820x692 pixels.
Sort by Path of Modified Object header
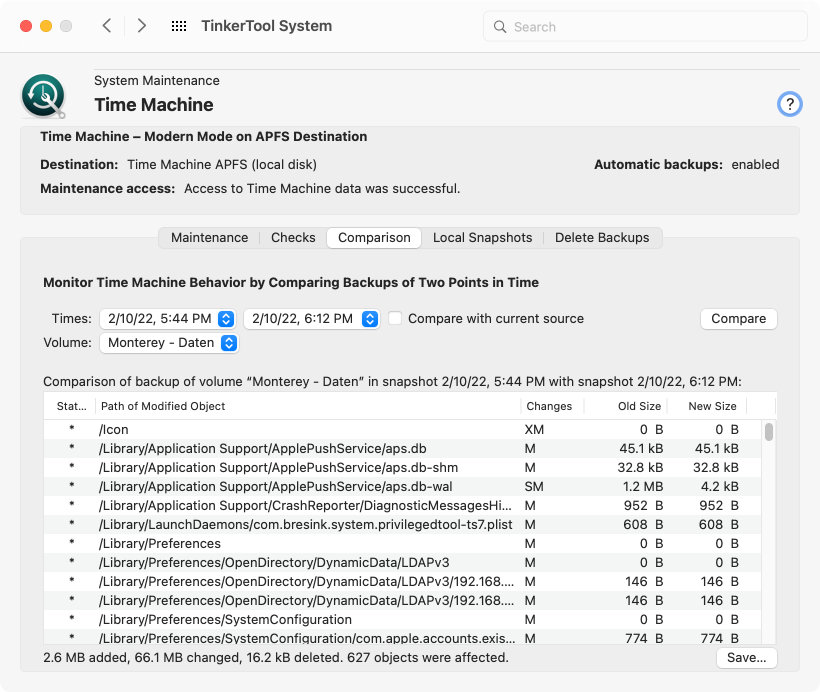pyautogui.click(x=308, y=406)
